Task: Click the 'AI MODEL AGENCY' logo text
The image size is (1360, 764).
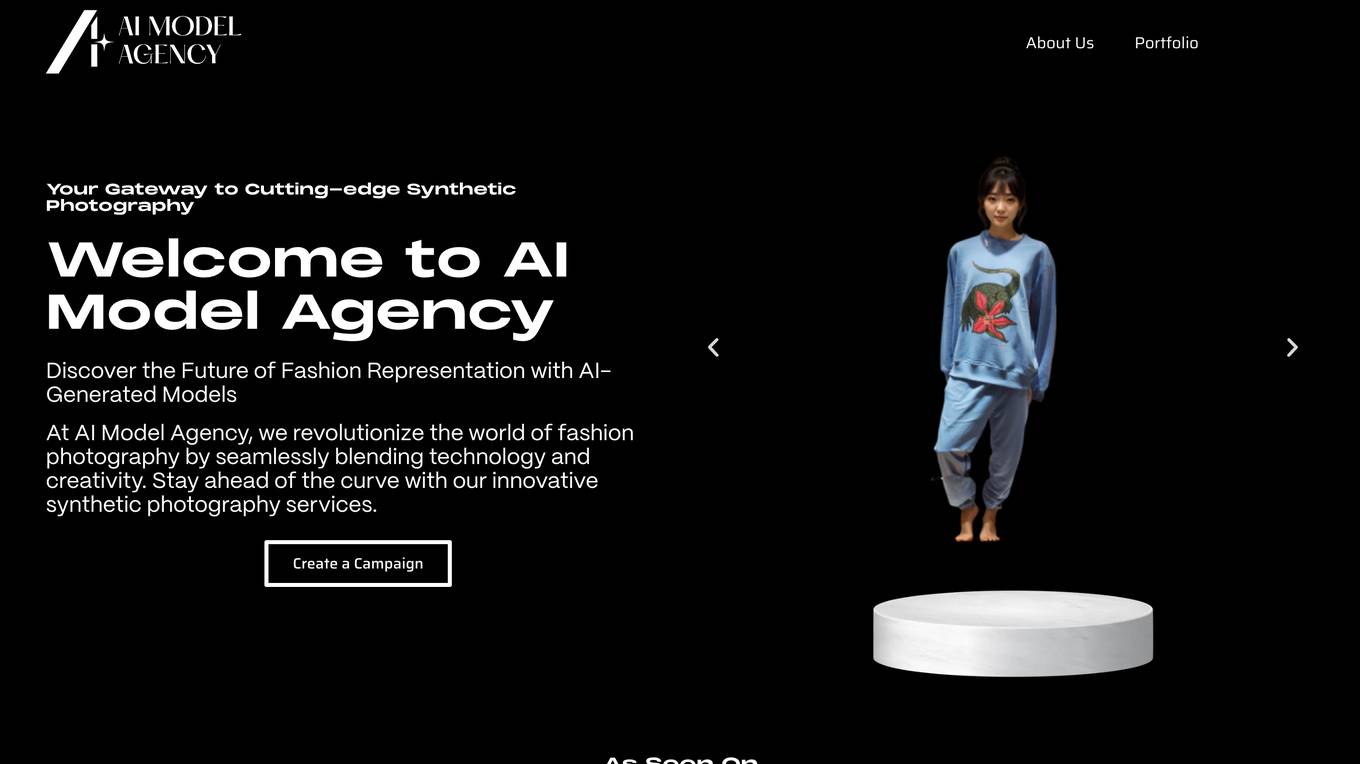Action: [x=180, y=40]
